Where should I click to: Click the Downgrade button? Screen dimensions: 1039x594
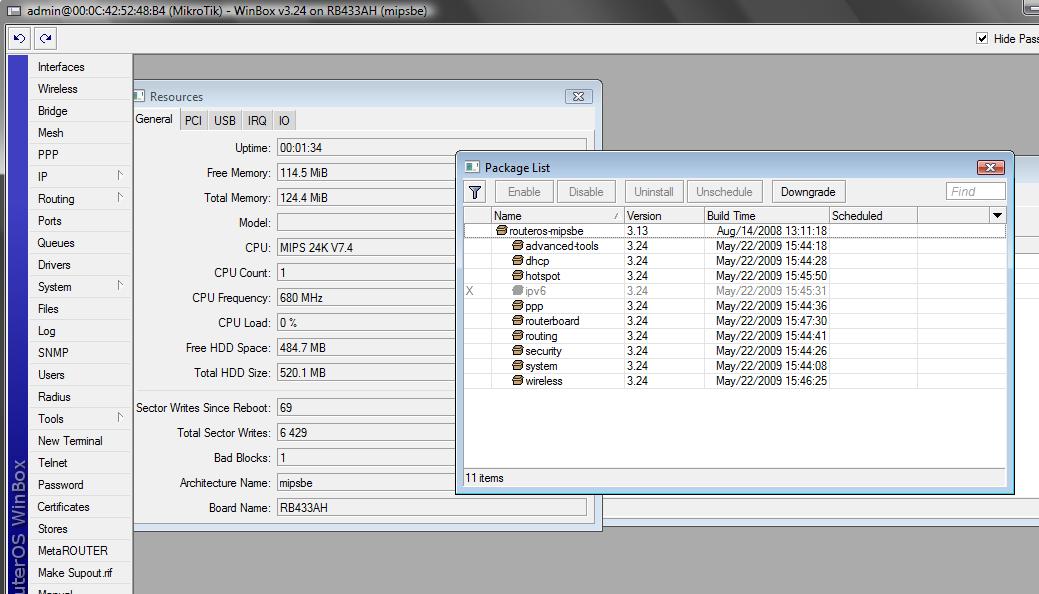coord(808,192)
